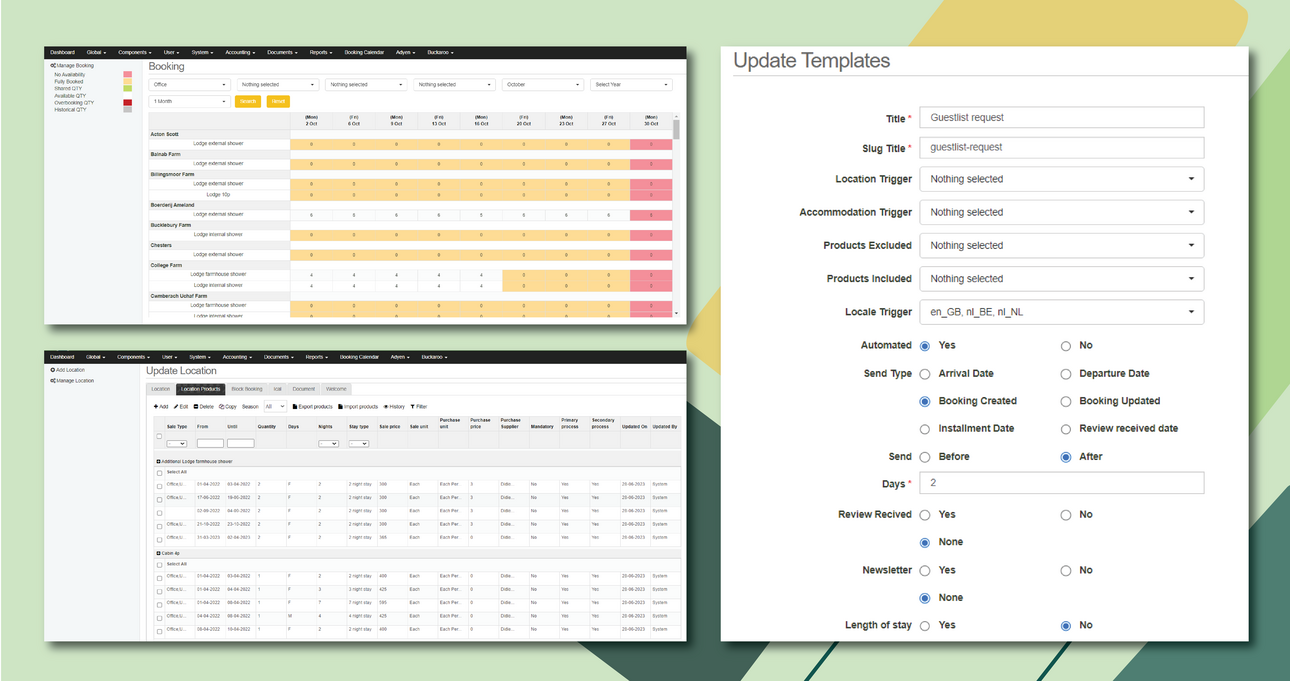
Task: Choose Before for the Send option
Action: [925, 457]
